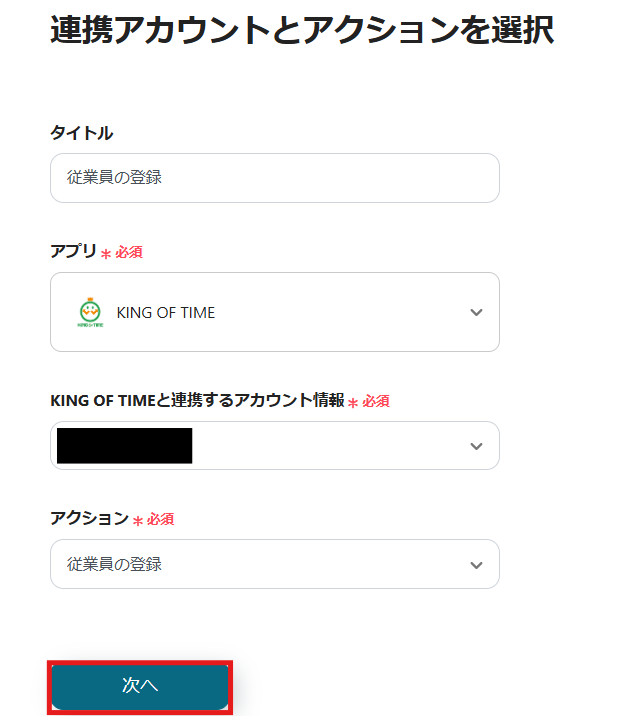Viewport: 622px width, 716px height.
Task: Click the 連携アカウントとアクションを選択 heading
Action: [x=301, y=31]
